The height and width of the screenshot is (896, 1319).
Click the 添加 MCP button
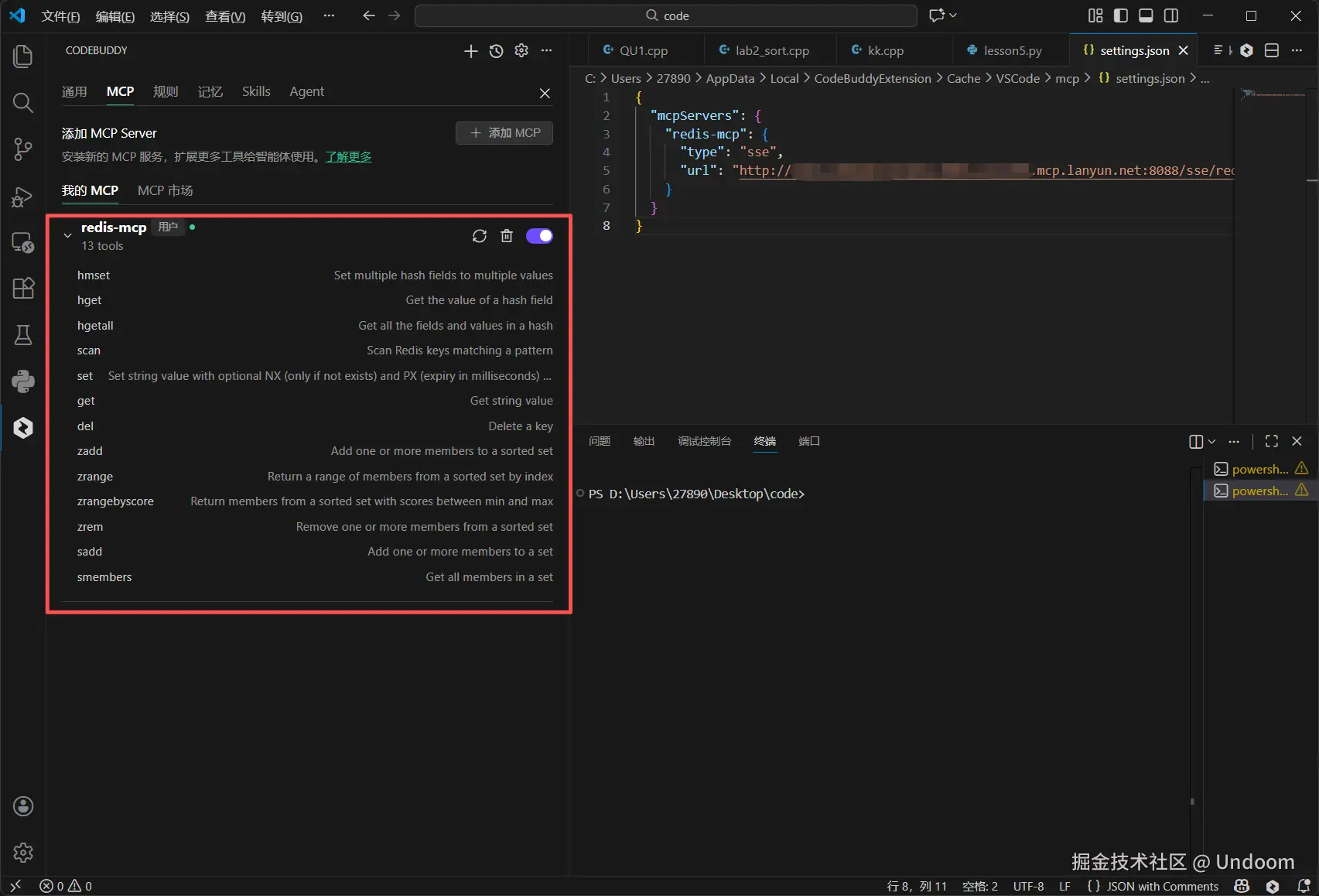pyautogui.click(x=504, y=133)
